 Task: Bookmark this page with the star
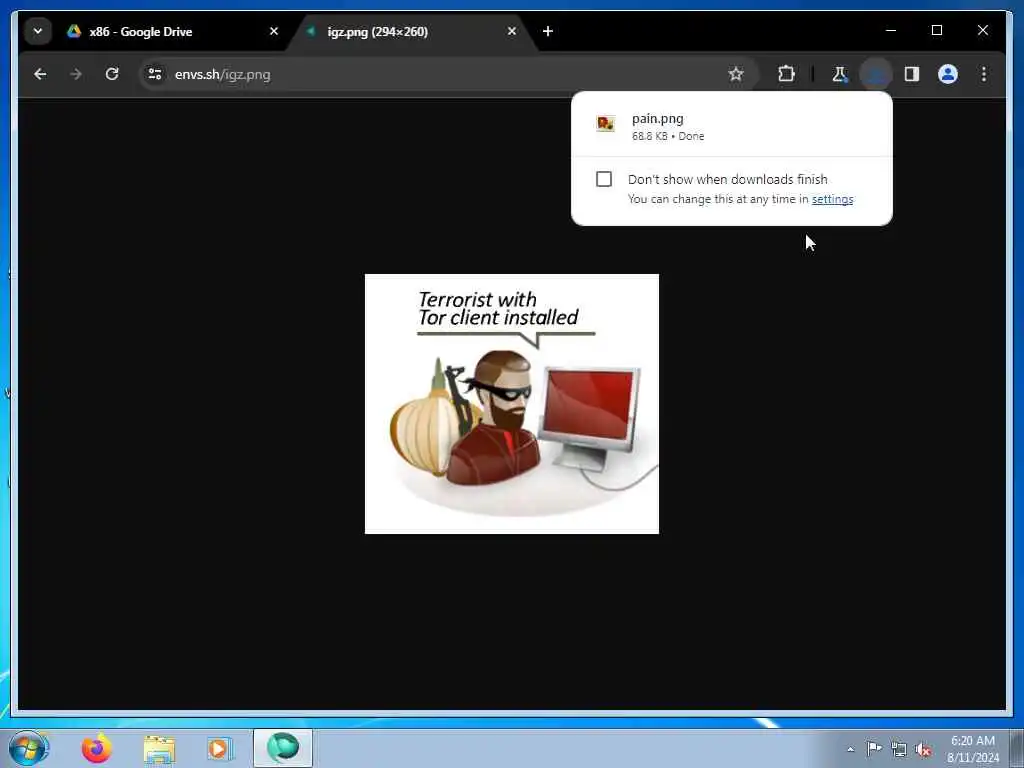click(736, 74)
